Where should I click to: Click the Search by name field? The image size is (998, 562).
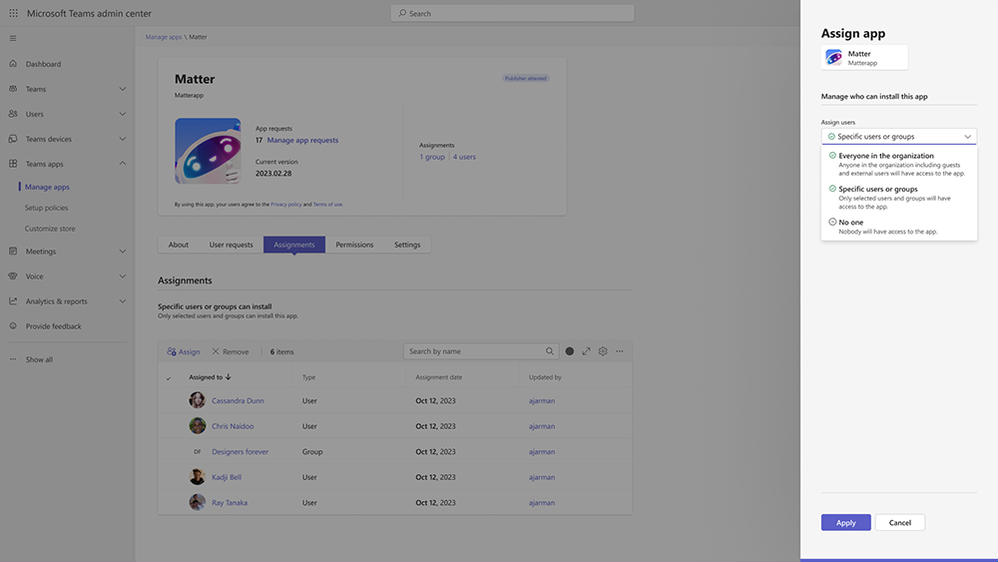481,351
